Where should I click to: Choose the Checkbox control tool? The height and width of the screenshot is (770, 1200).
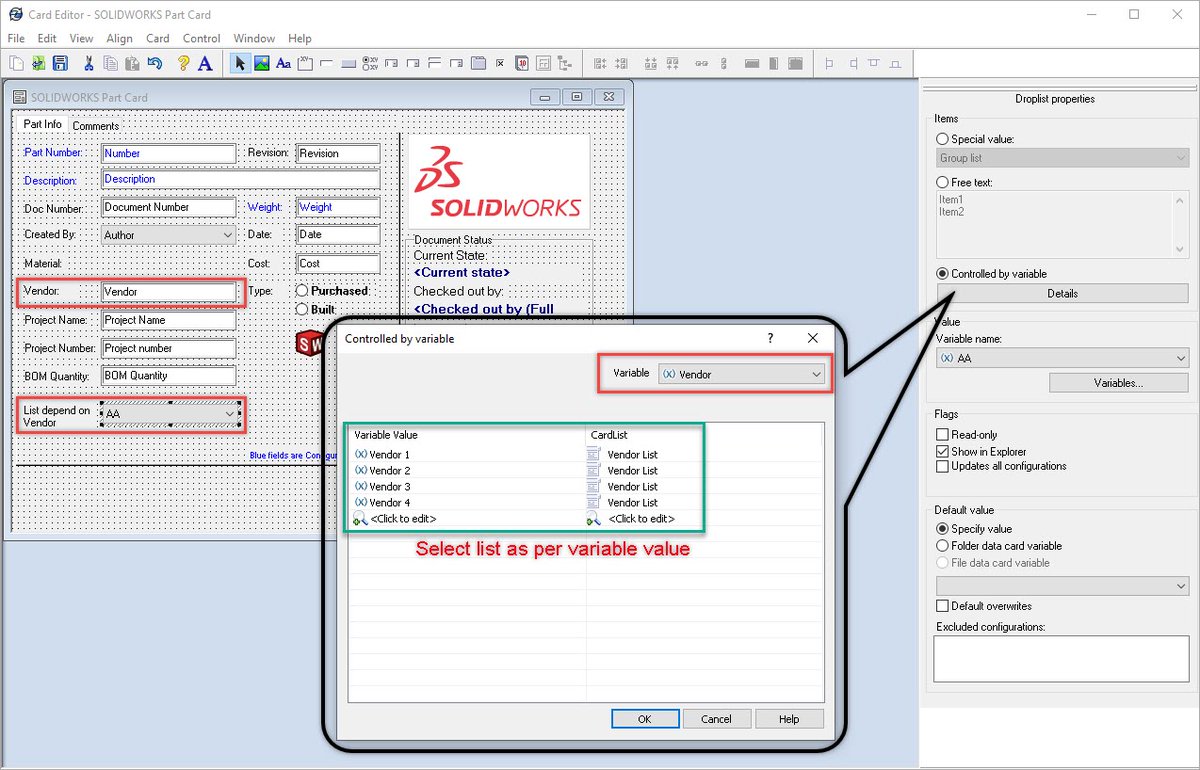499,63
